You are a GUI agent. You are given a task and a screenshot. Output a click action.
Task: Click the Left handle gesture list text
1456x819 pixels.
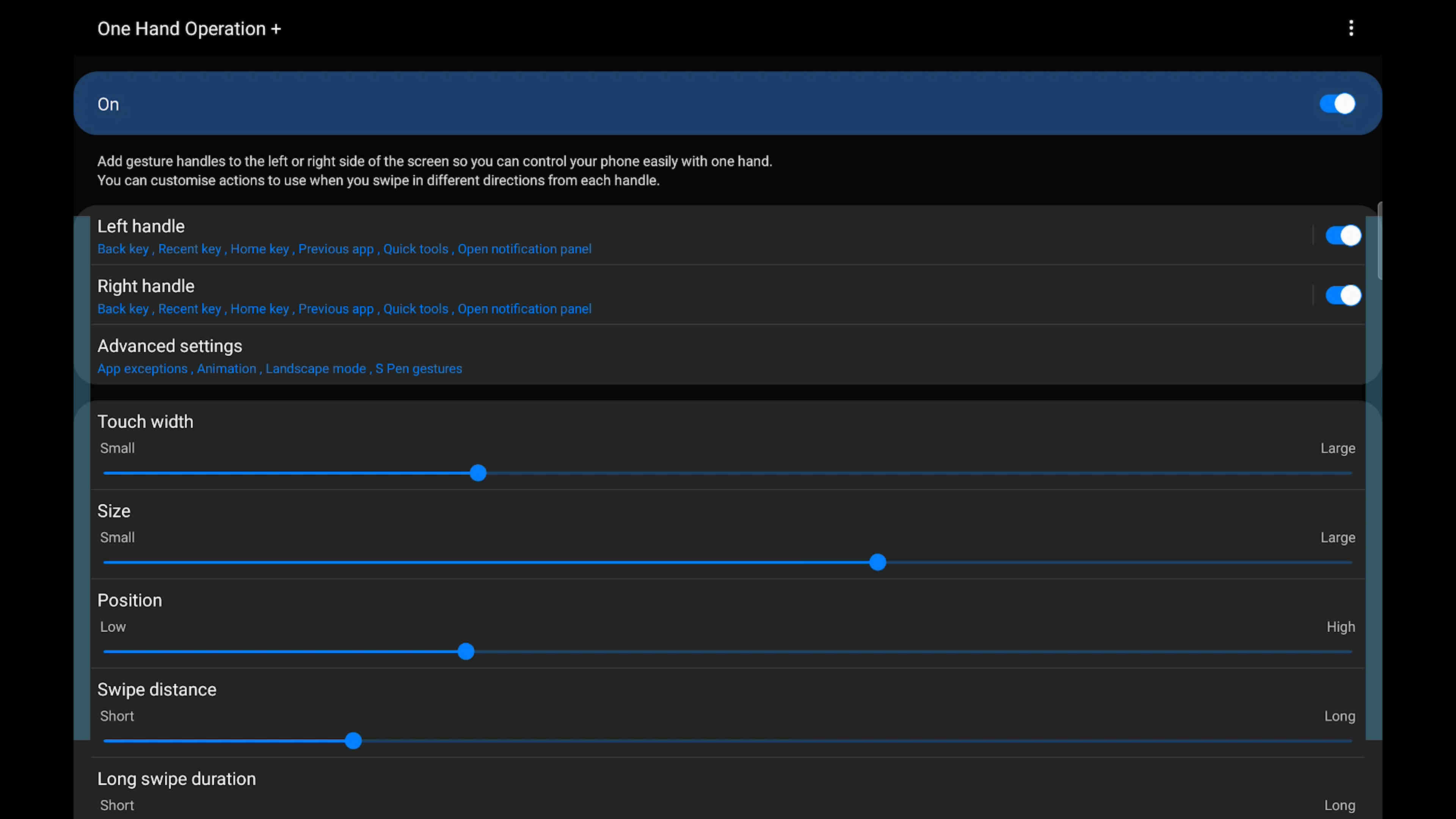(x=344, y=249)
